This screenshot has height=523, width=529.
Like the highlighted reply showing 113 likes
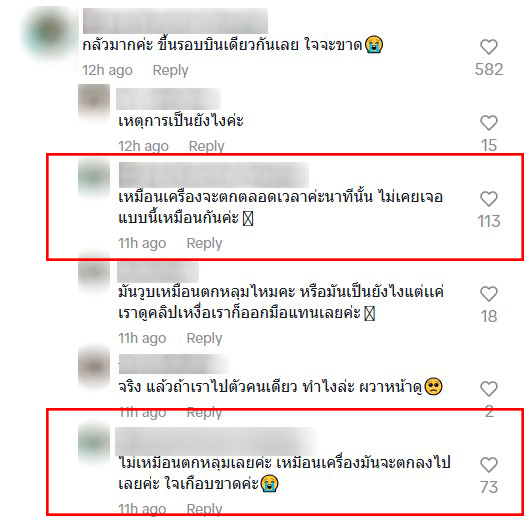point(489,198)
